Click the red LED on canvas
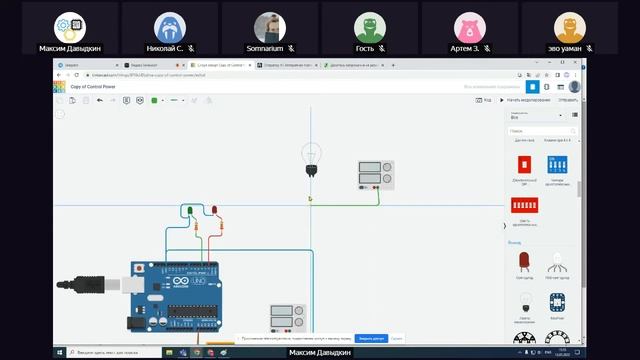 [214, 210]
